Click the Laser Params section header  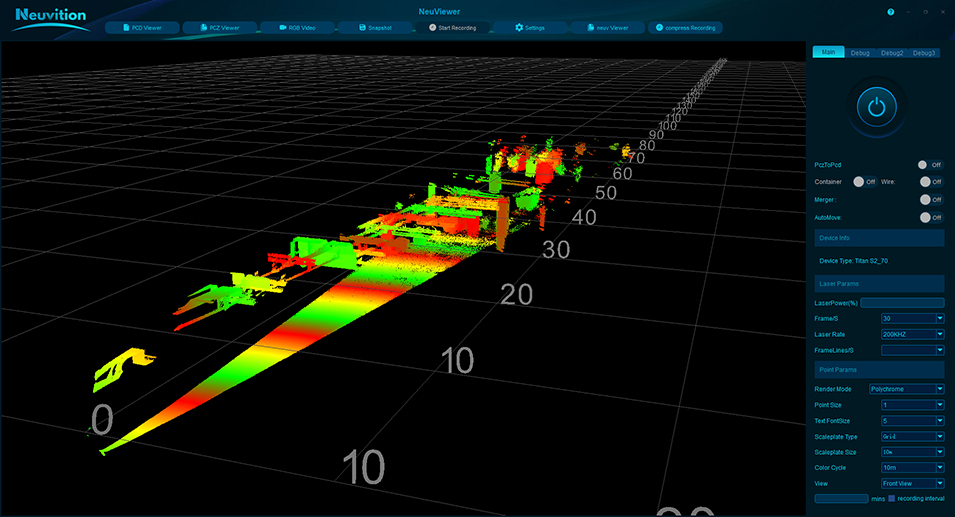[x=879, y=284]
